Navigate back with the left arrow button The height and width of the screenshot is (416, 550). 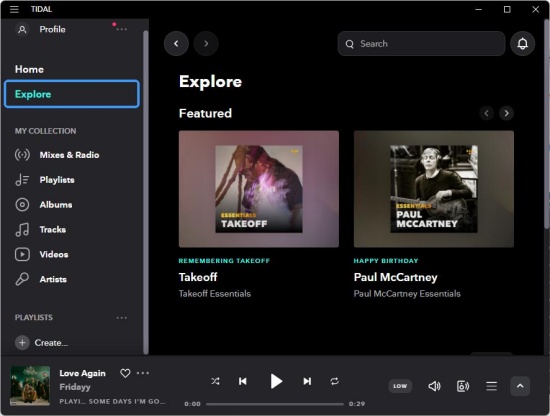pyautogui.click(x=176, y=43)
